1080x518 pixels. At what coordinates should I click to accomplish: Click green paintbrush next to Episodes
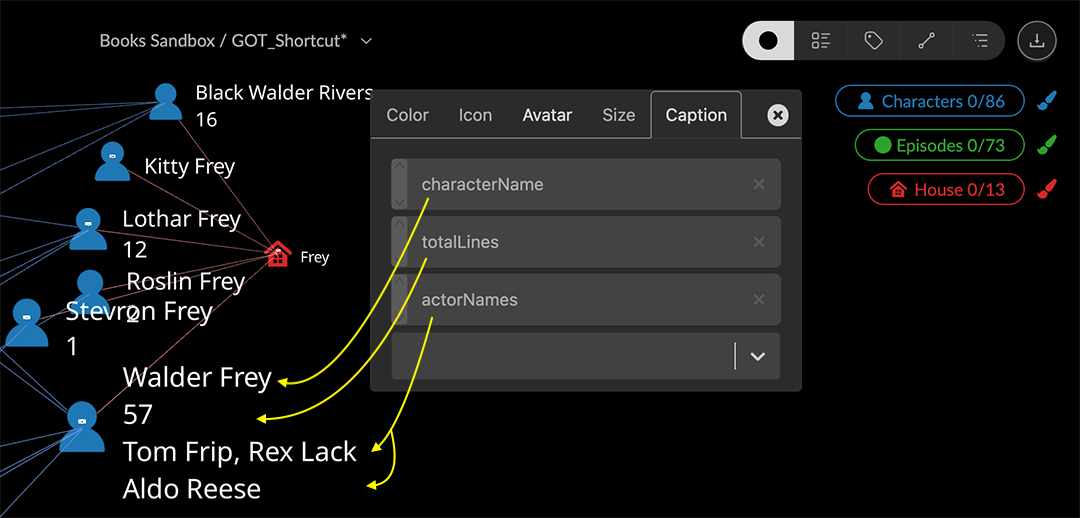coord(1046,146)
